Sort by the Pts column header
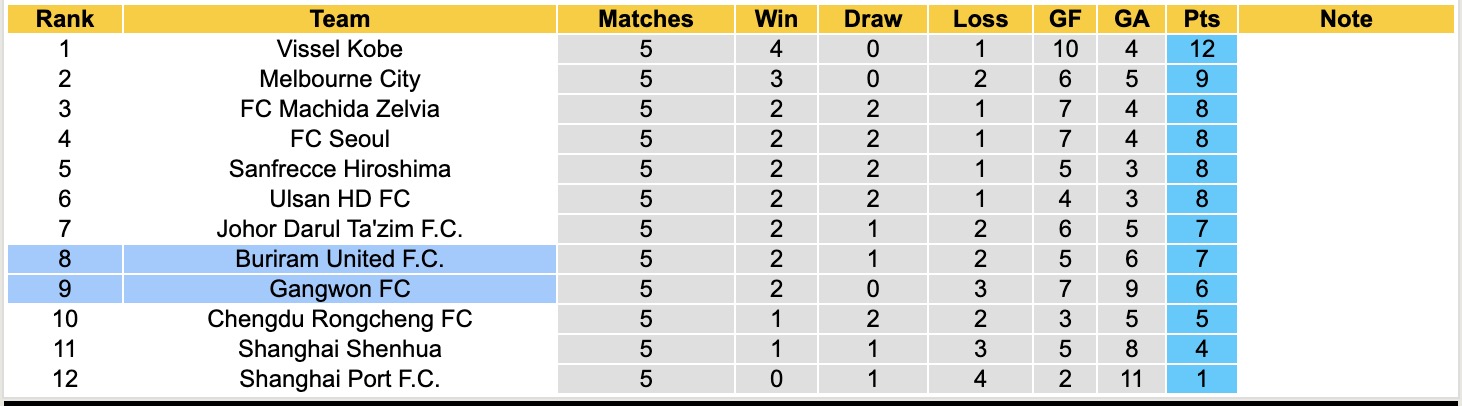The height and width of the screenshot is (406, 1462). point(1201,19)
